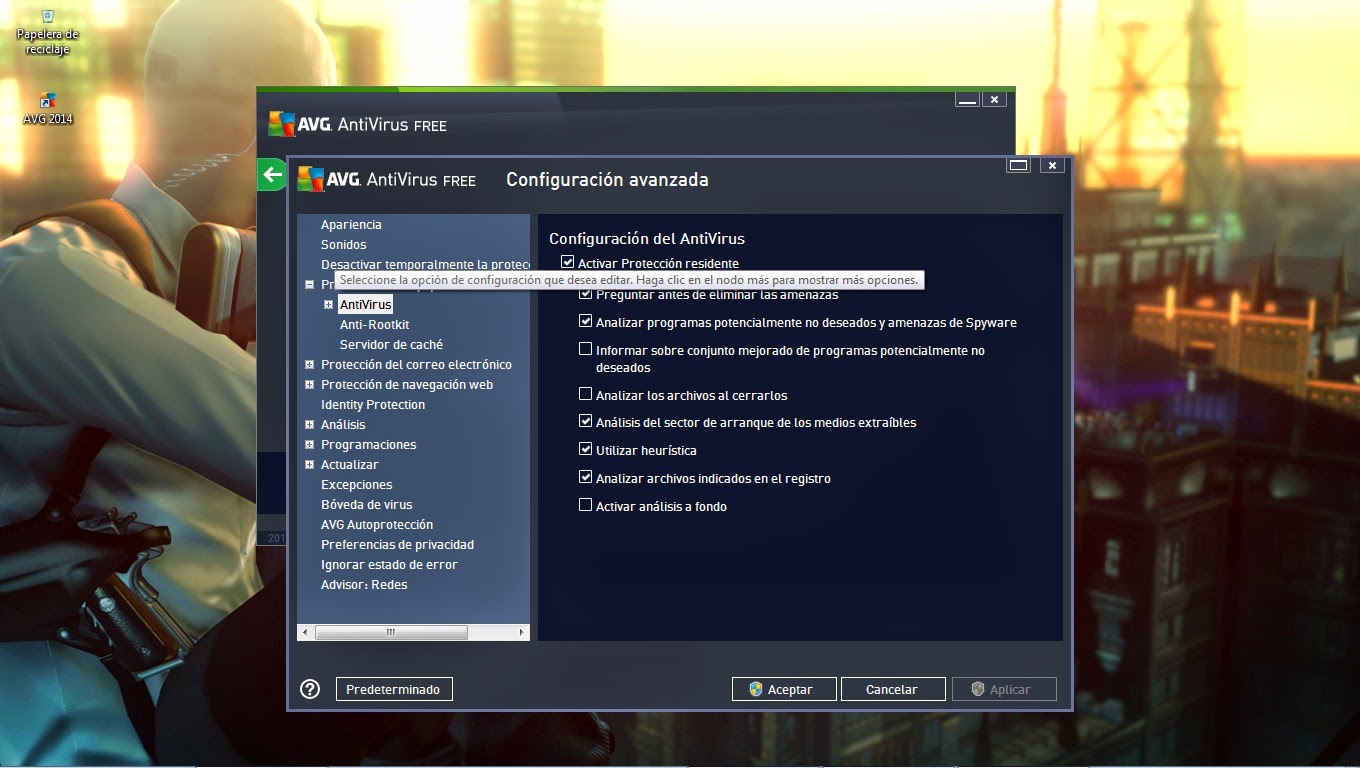The height and width of the screenshot is (768, 1360).
Task: Open Ignorar estado de error settings
Action: click(x=389, y=564)
